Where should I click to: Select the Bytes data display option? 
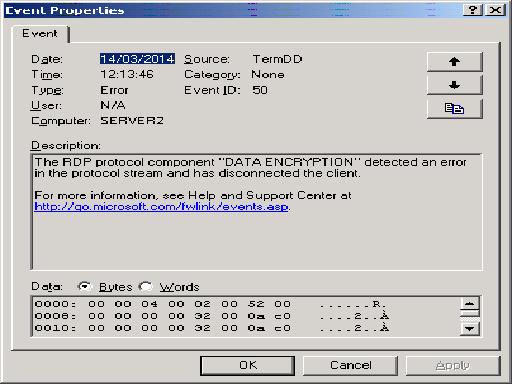(104, 287)
